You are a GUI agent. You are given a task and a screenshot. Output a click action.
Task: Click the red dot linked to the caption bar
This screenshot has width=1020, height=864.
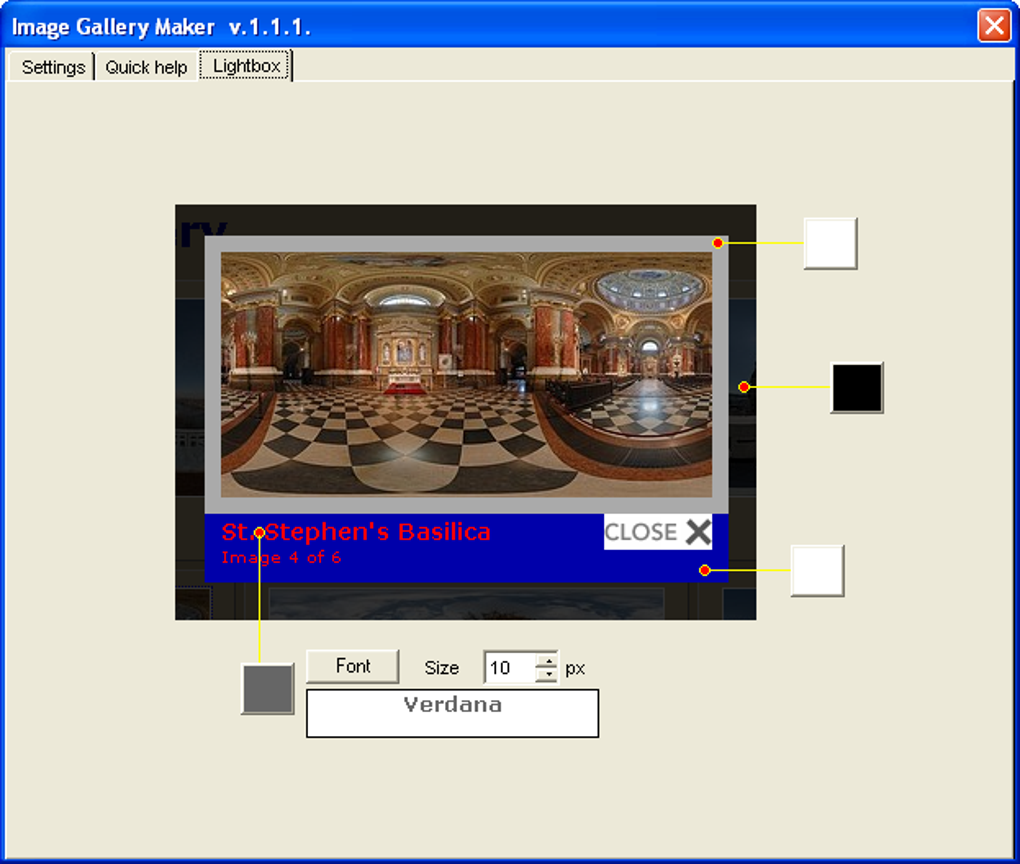[x=705, y=570]
